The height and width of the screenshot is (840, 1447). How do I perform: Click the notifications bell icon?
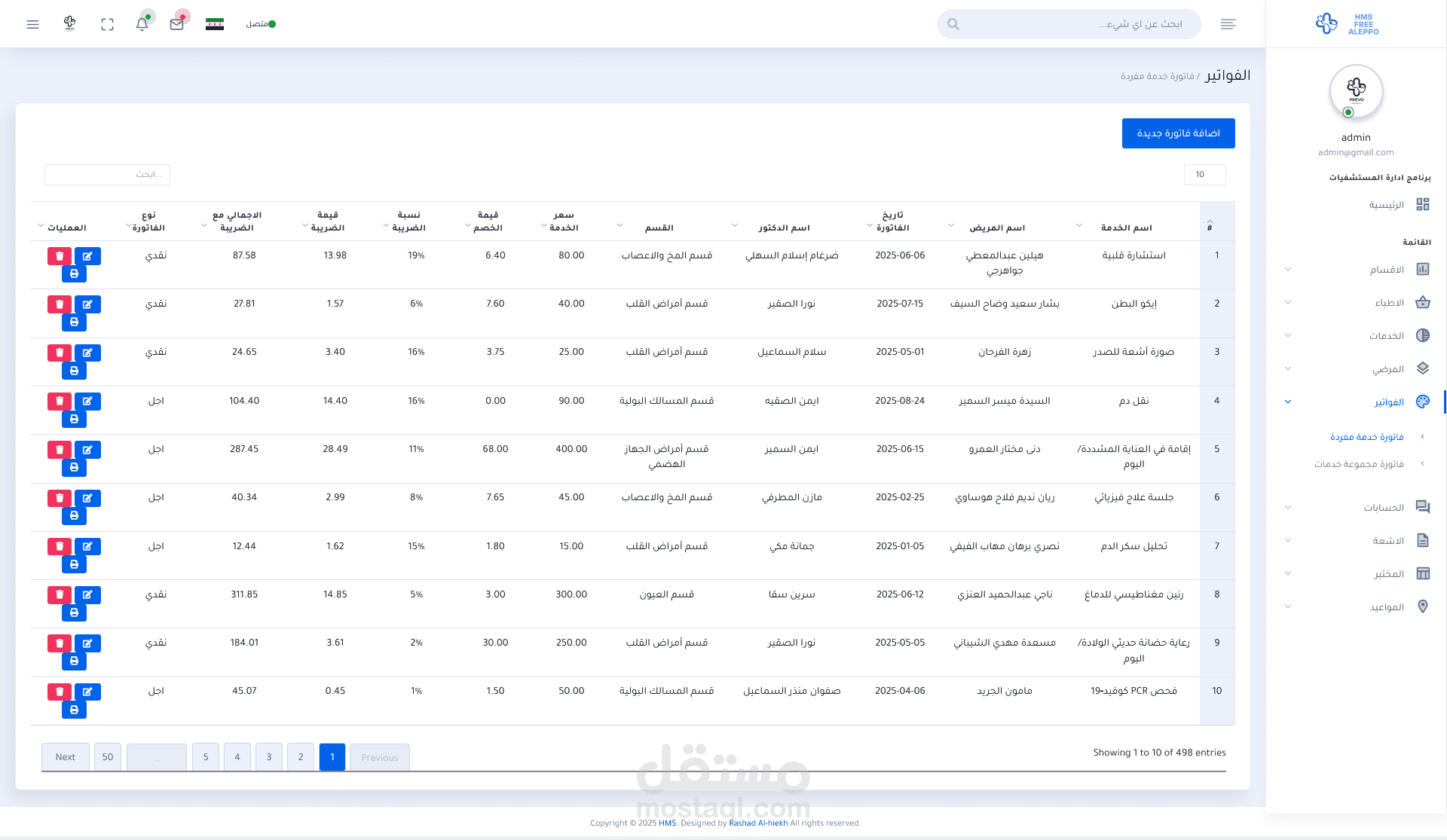tap(142, 24)
